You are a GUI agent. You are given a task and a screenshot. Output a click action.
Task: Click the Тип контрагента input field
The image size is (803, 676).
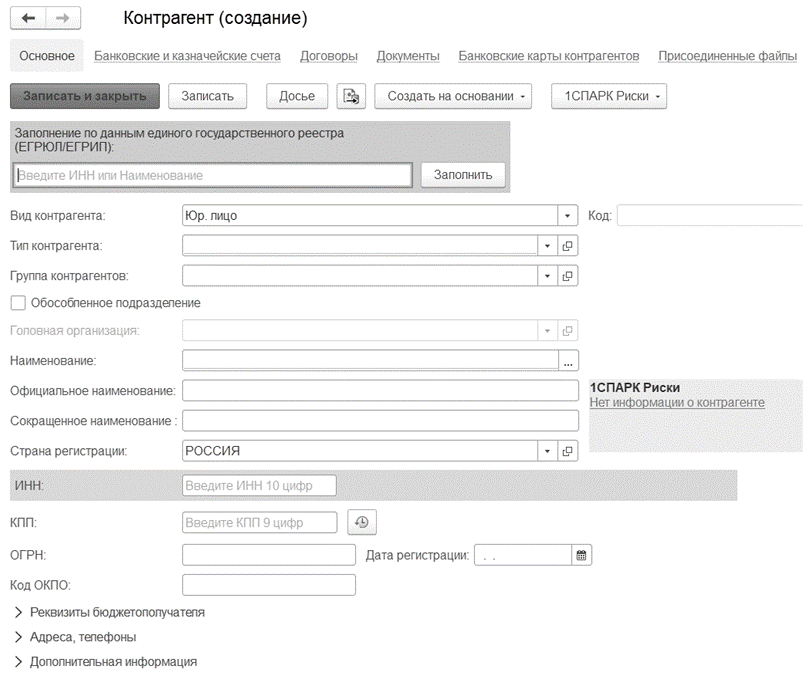point(360,246)
